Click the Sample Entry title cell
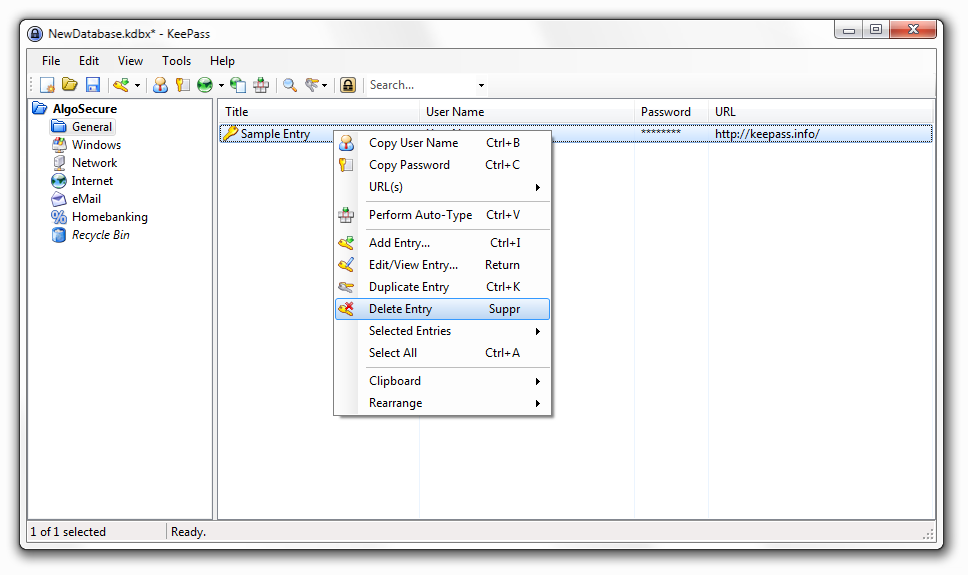 pyautogui.click(x=275, y=134)
